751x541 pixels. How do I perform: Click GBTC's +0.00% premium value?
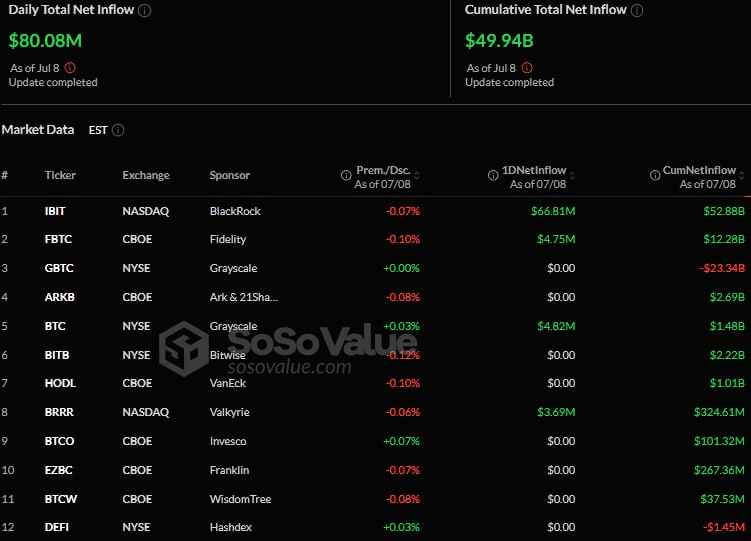click(x=401, y=268)
